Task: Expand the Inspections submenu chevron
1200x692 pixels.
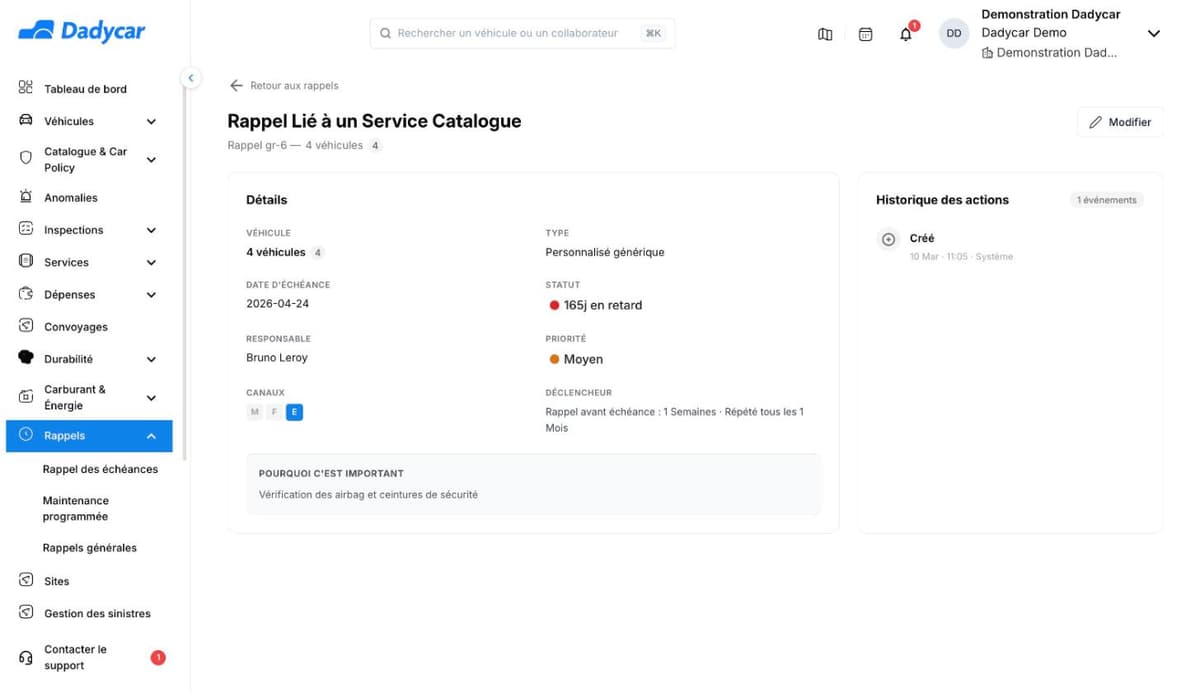Action: [x=151, y=230]
